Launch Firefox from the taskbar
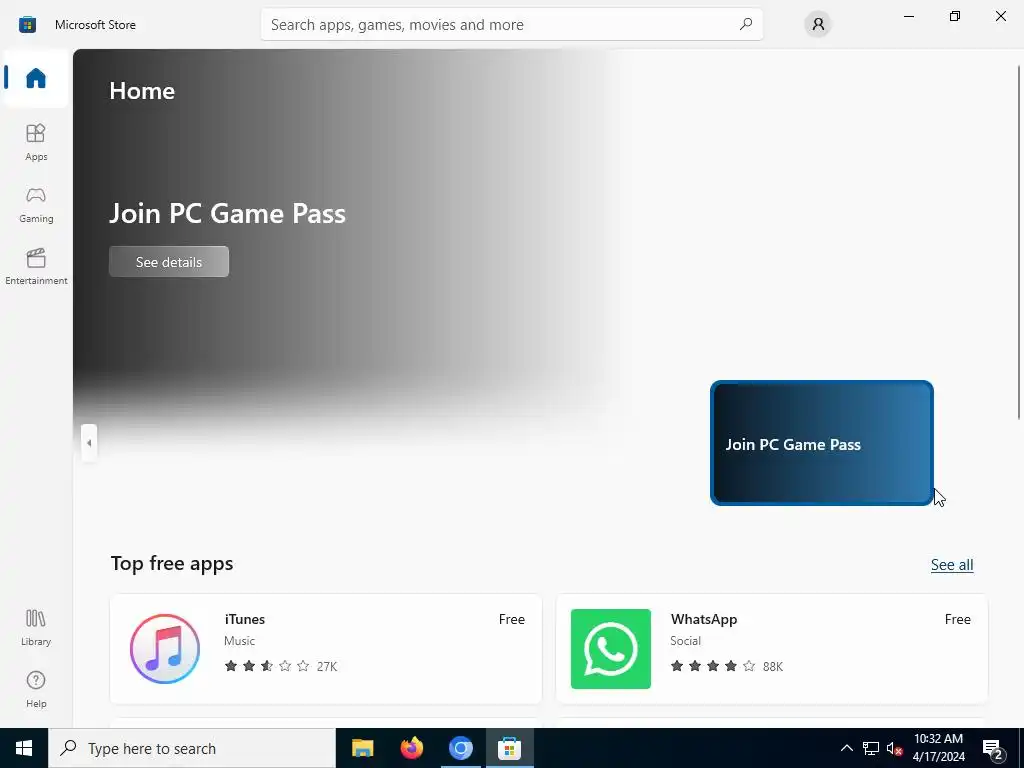The image size is (1024, 768). coord(411,748)
